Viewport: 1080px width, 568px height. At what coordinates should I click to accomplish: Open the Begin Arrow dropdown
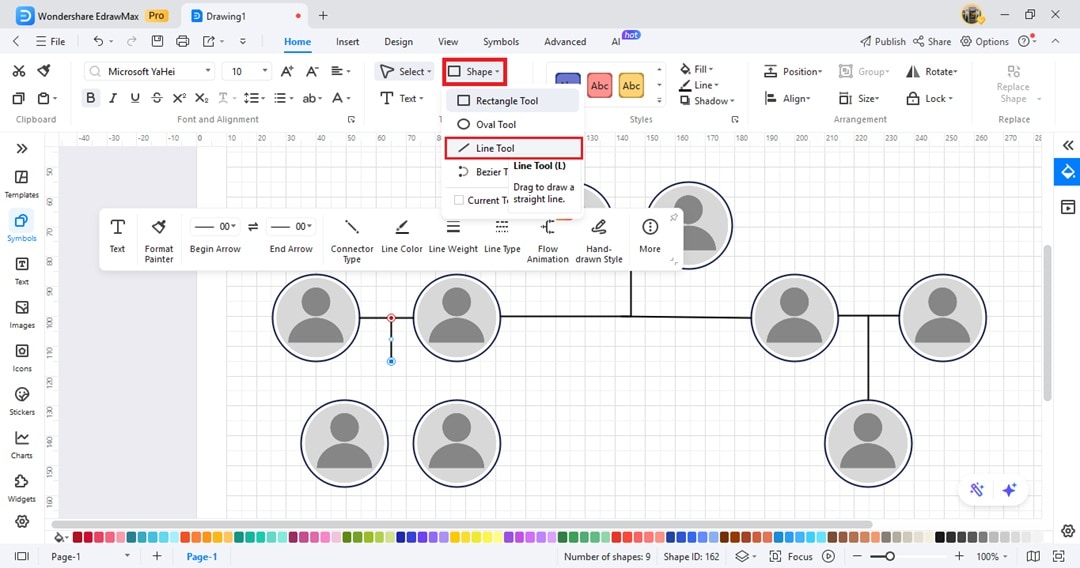215,227
